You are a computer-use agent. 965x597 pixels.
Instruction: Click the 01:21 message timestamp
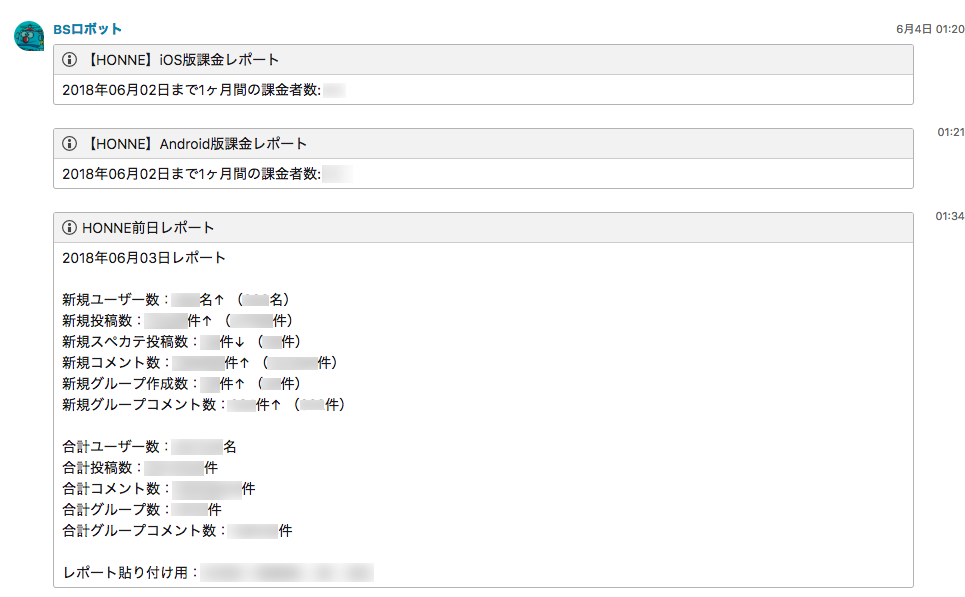point(951,132)
